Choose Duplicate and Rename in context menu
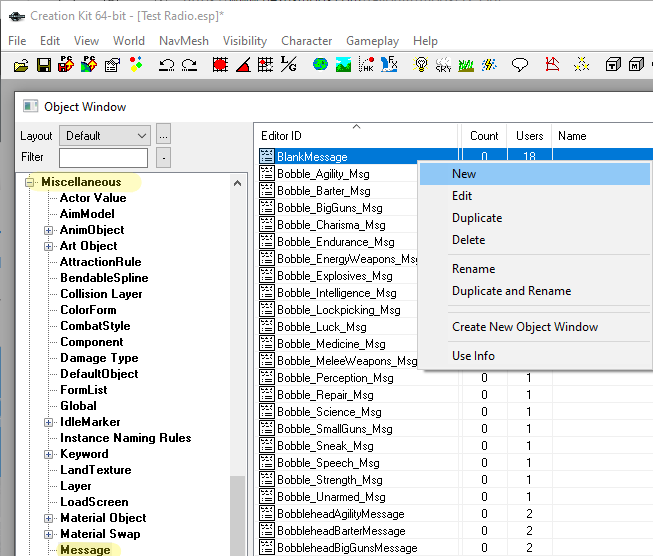This screenshot has width=653, height=556. pyautogui.click(x=535, y=291)
